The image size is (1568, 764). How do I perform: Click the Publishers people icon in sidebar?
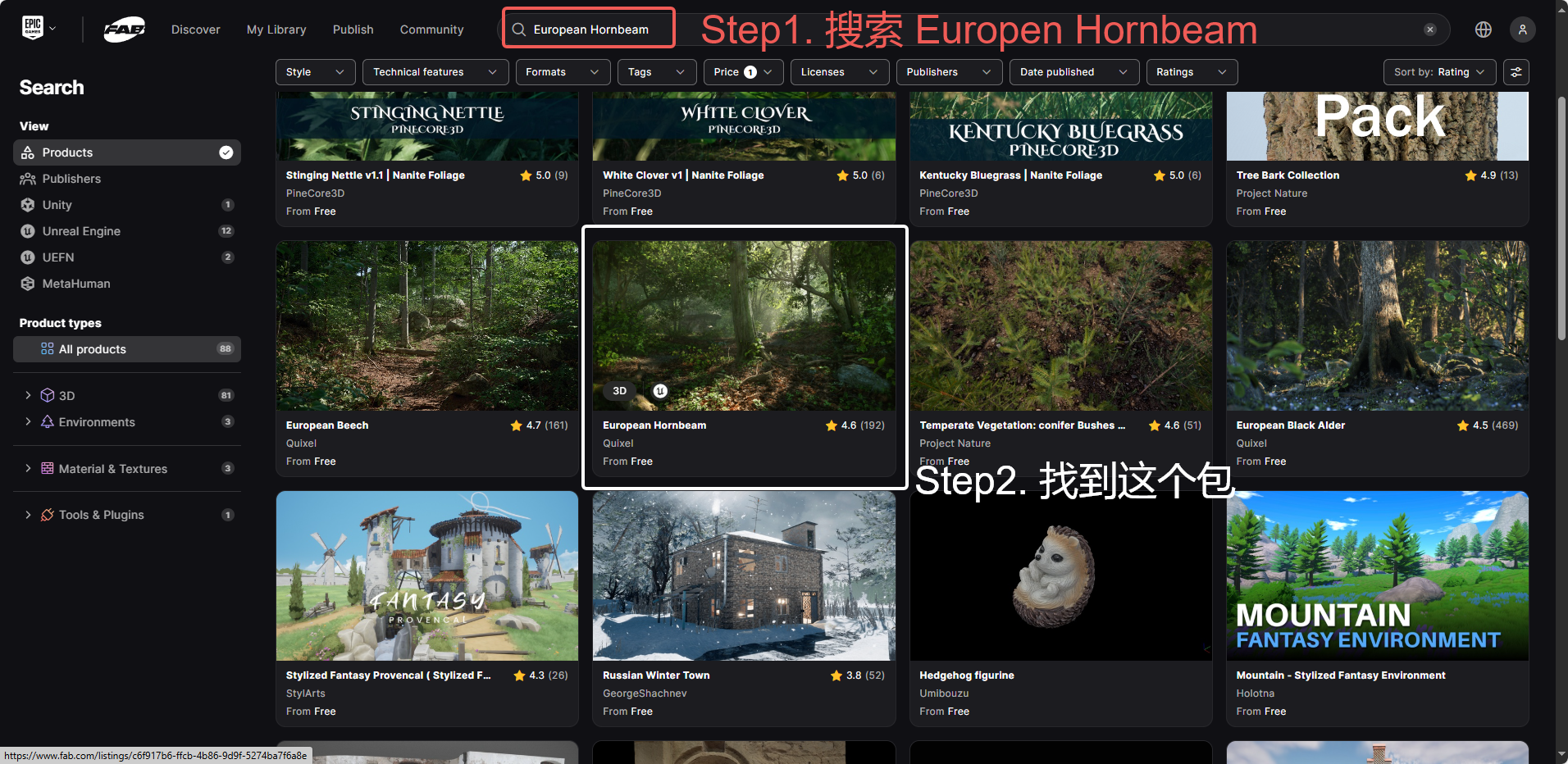tap(28, 179)
